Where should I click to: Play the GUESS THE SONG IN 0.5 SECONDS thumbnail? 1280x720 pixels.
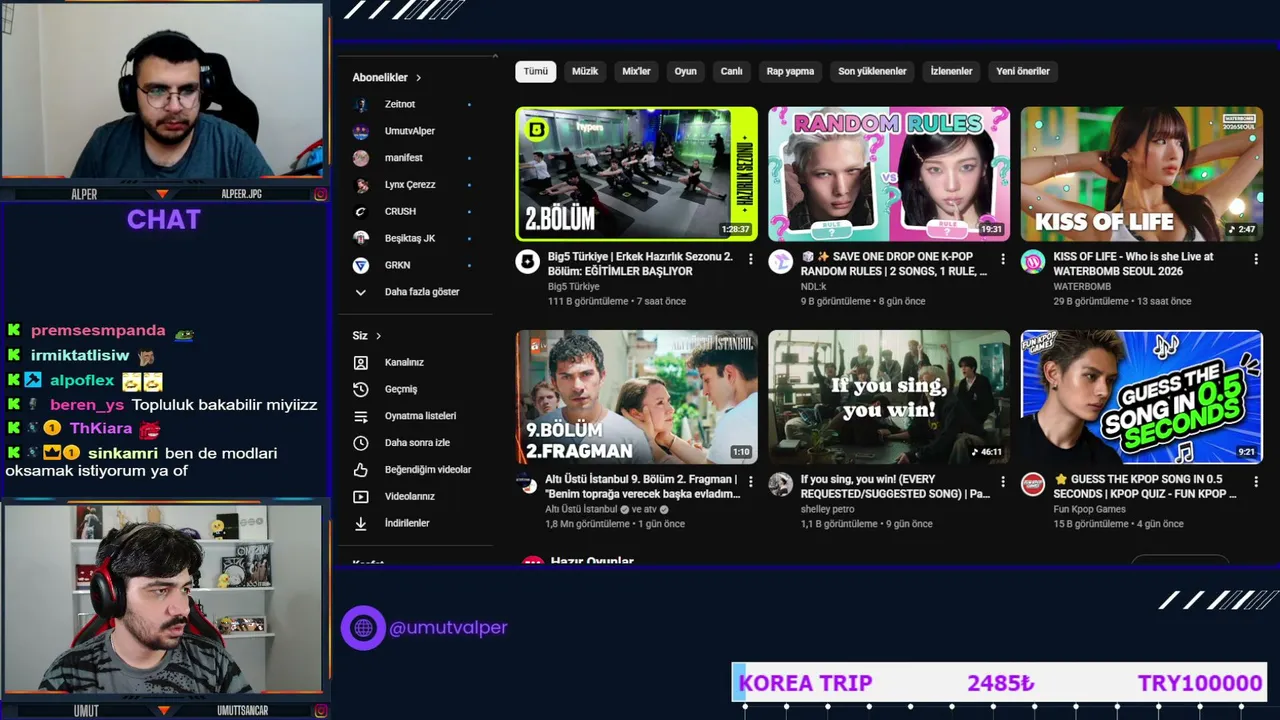click(1141, 397)
